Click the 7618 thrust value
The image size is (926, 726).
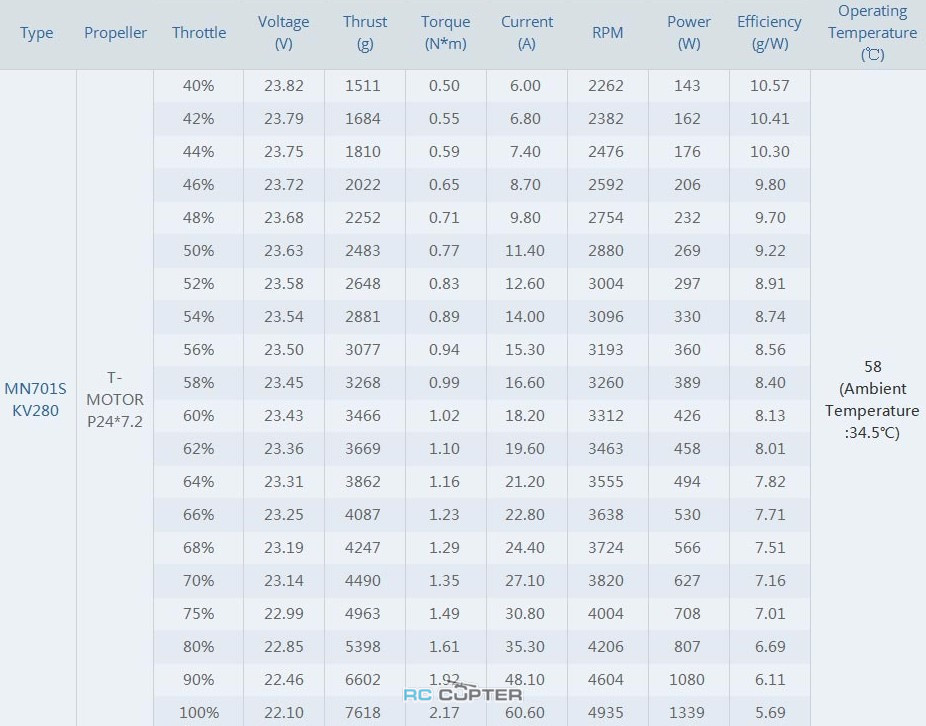[363, 713]
